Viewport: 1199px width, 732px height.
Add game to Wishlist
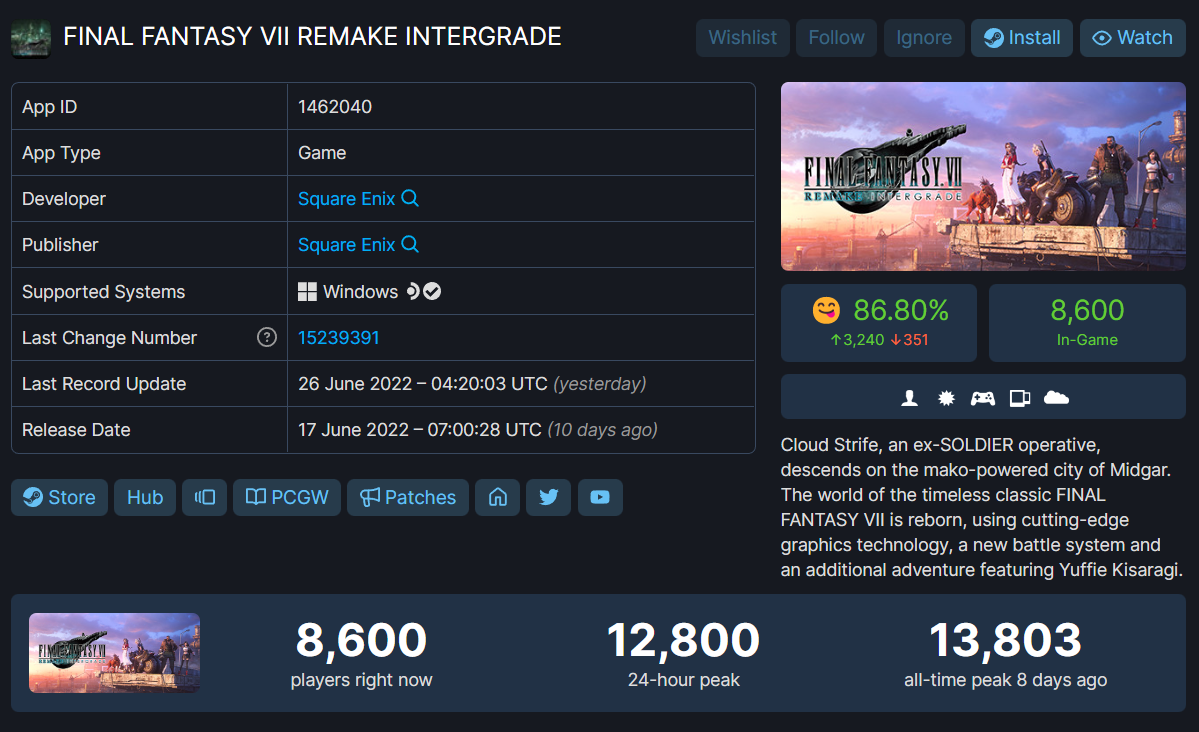(742, 38)
